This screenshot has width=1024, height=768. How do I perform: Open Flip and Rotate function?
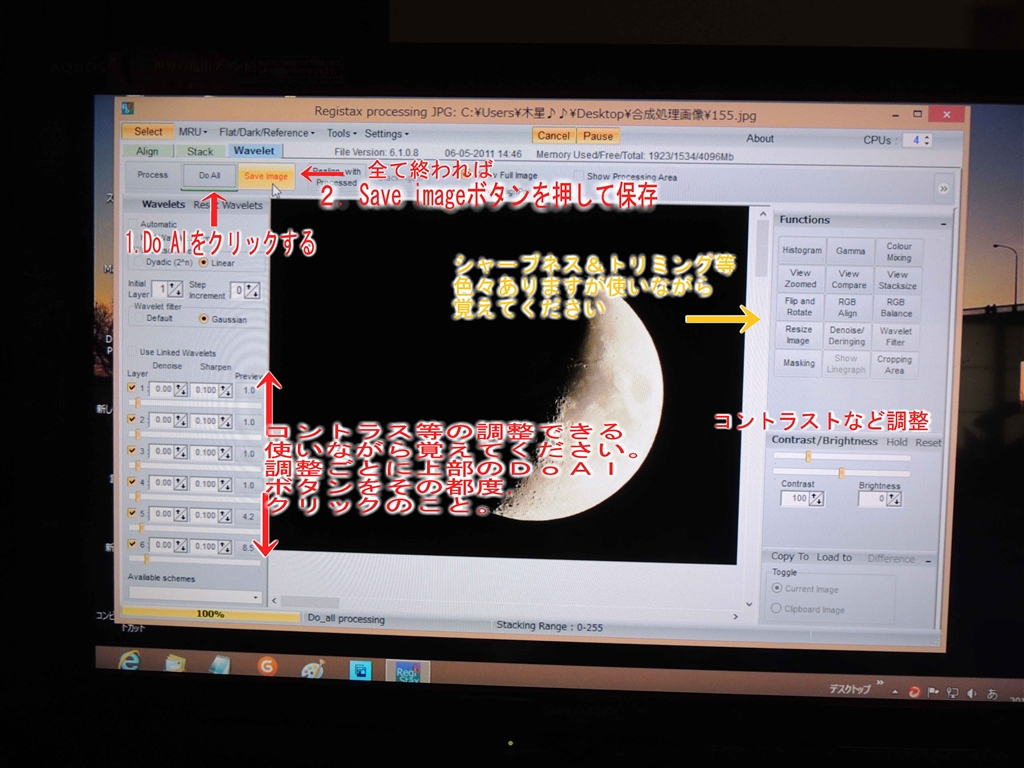(x=799, y=306)
